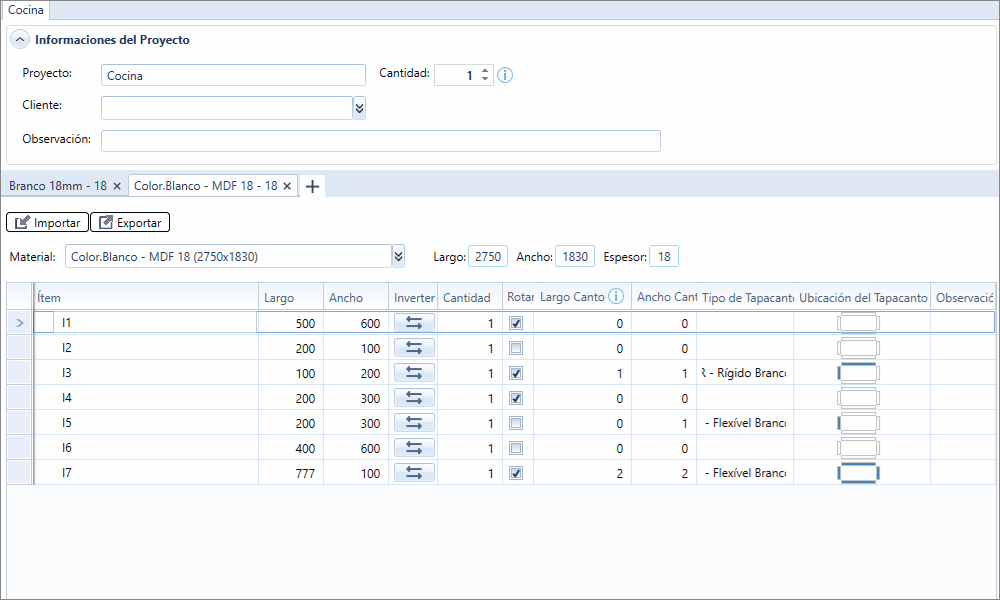Click the invert swap icon for item I1
This screenshot has height=600, width=1000.
(414, 323)
